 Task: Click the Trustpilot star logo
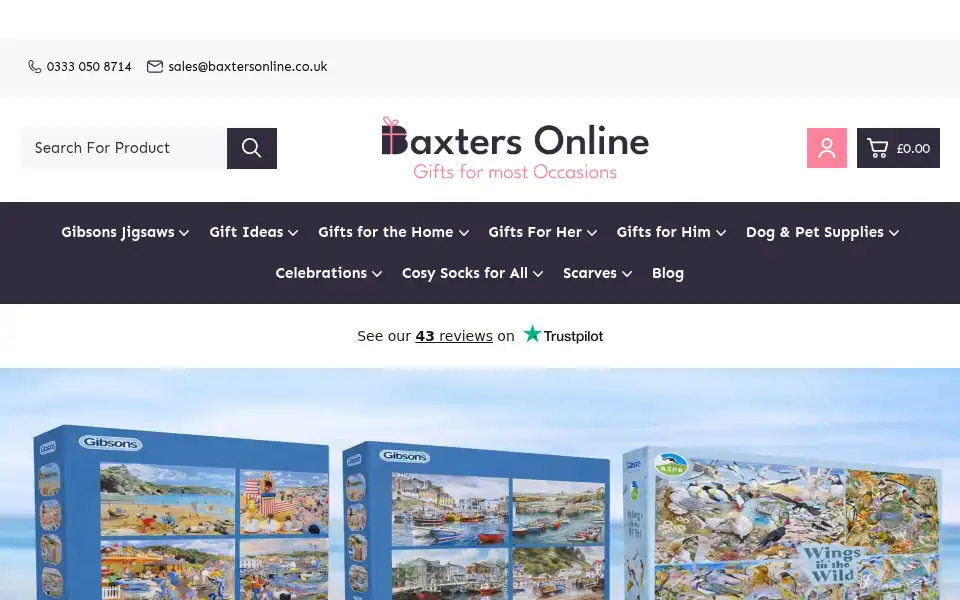[x=532, y=334]
